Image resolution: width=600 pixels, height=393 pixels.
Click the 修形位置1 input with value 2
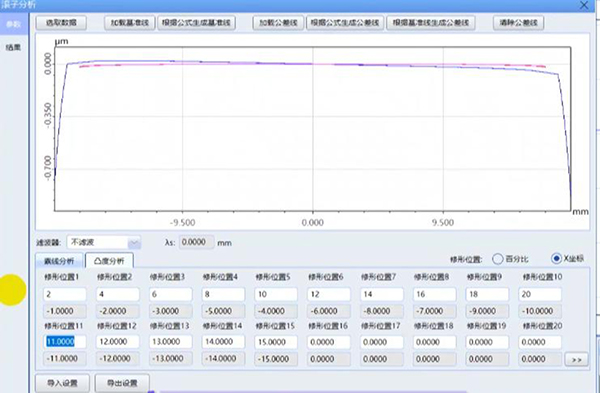65,294
